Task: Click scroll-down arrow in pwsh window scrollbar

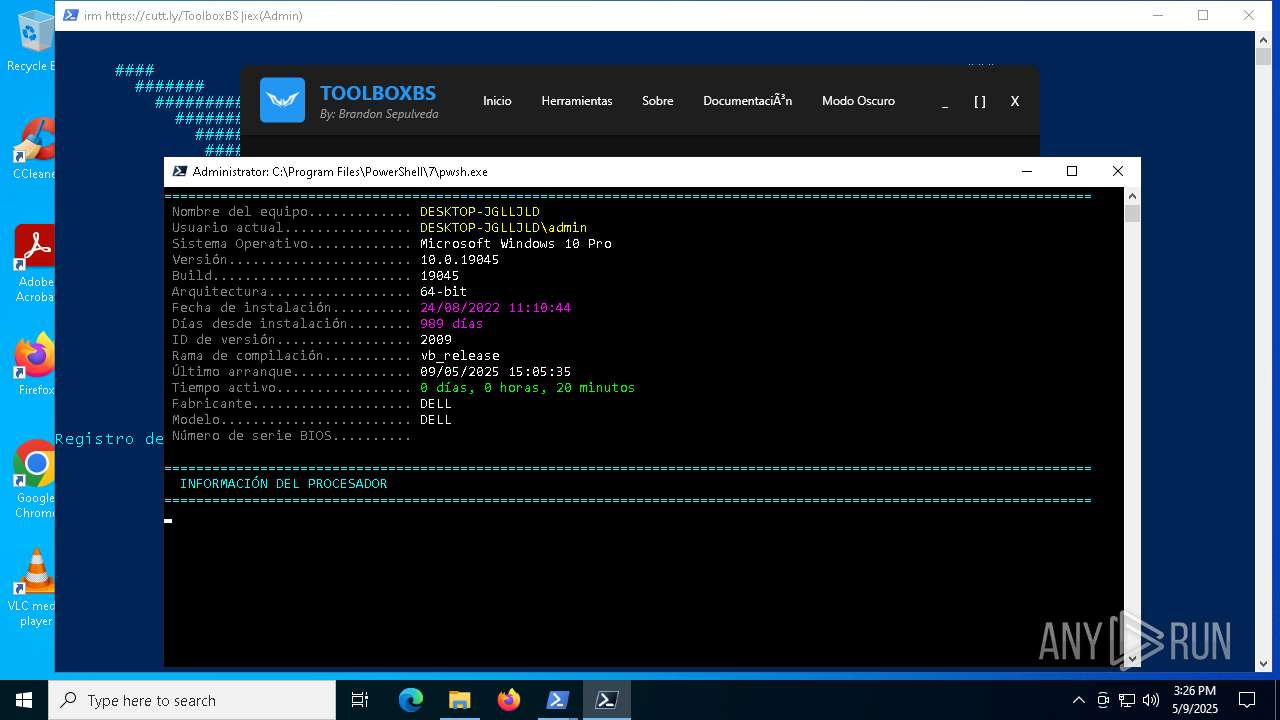Action: tap(1132, 659)
